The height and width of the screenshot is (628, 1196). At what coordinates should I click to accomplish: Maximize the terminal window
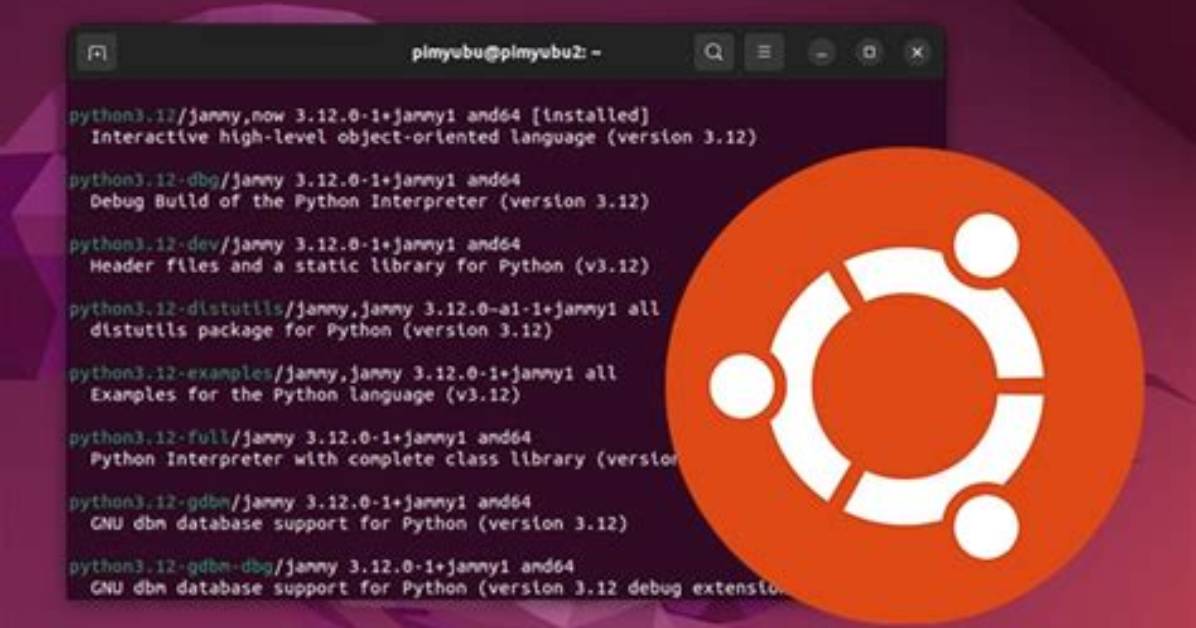(x=869, y=52)
